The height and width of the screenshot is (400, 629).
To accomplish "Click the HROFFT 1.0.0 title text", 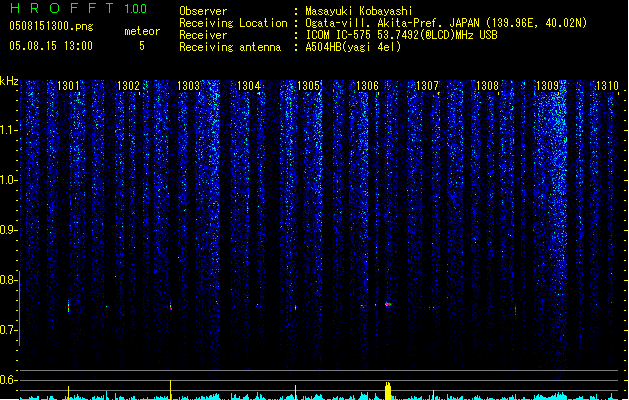I will [79, 8].
